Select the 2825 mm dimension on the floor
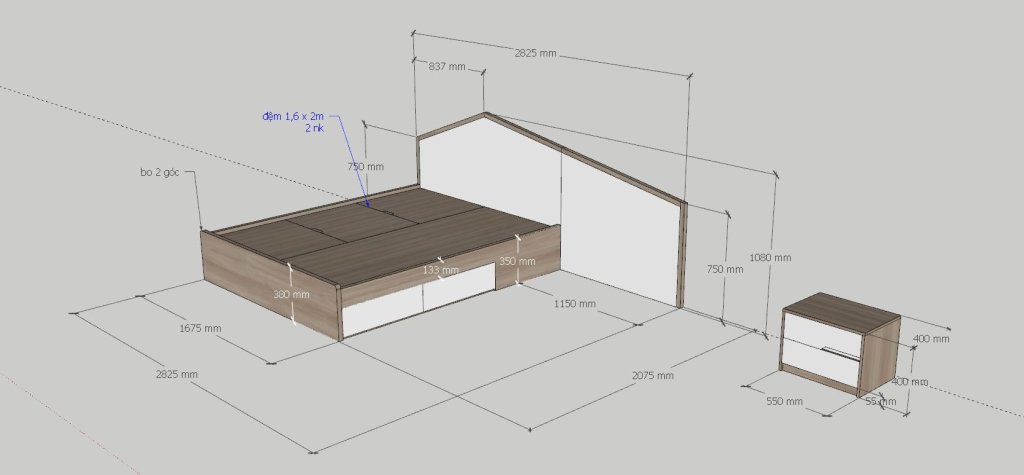1024x475 pixels. point(176,374)
